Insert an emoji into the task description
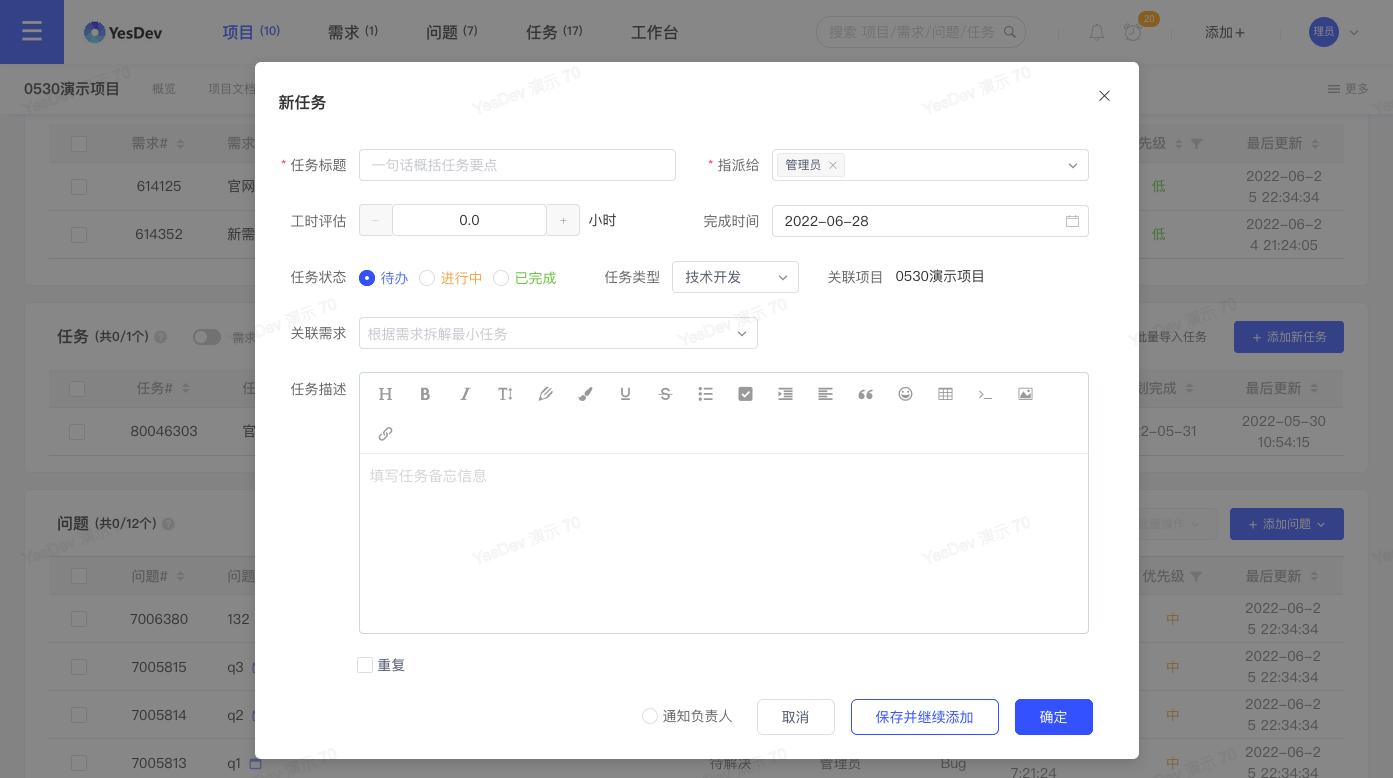The height and width of the screenshot is (778, 1393). (x=905, y=394)
